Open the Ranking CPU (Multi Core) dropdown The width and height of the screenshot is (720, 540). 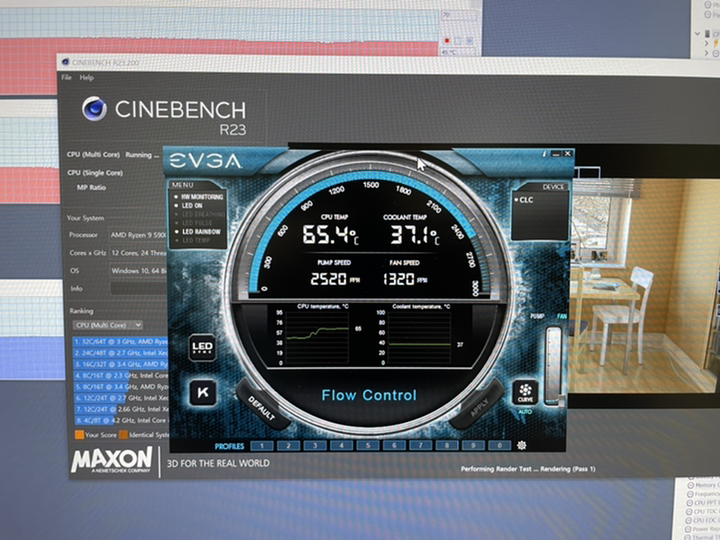point(107,325)
